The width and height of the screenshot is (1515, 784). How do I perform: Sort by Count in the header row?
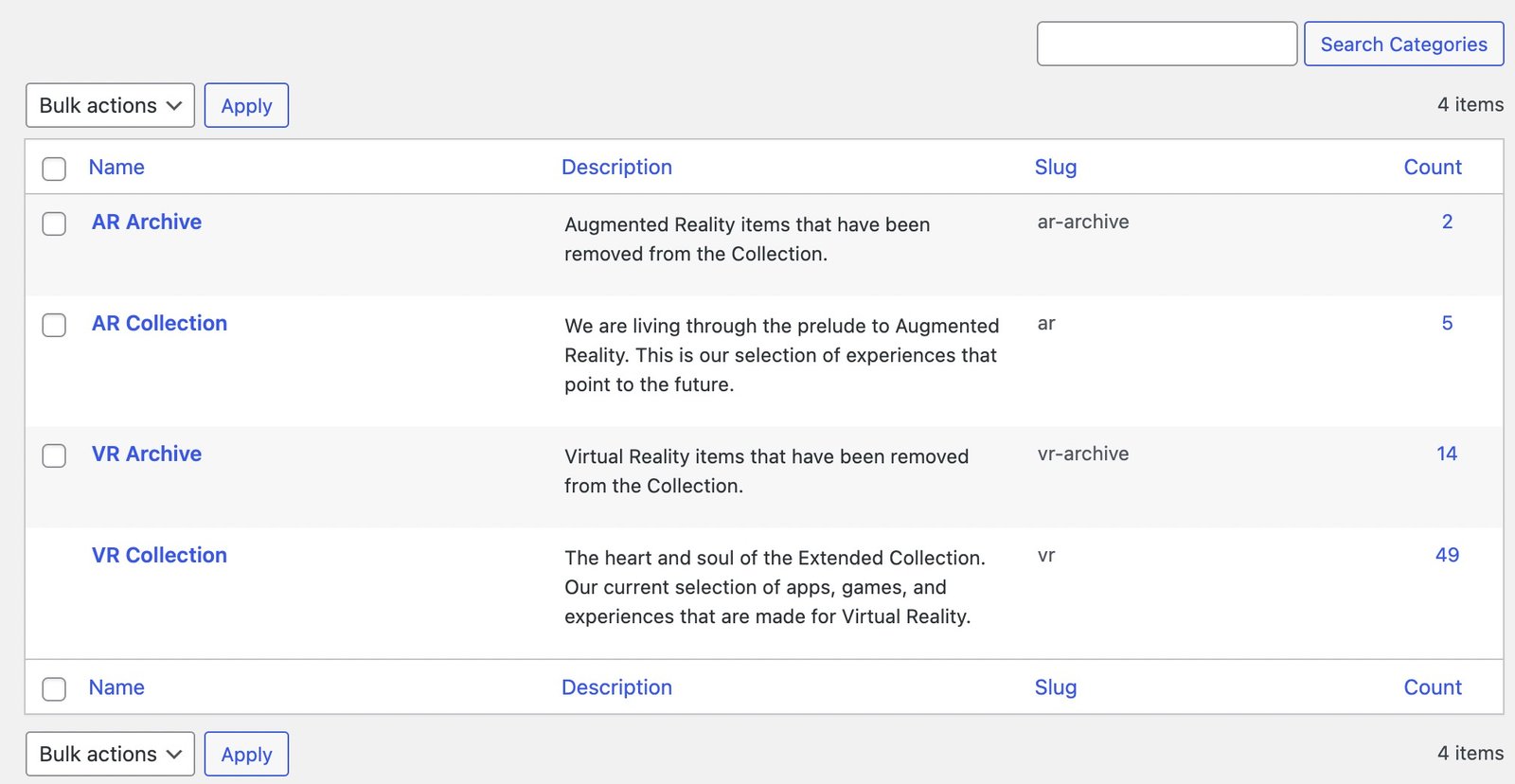1433,167
